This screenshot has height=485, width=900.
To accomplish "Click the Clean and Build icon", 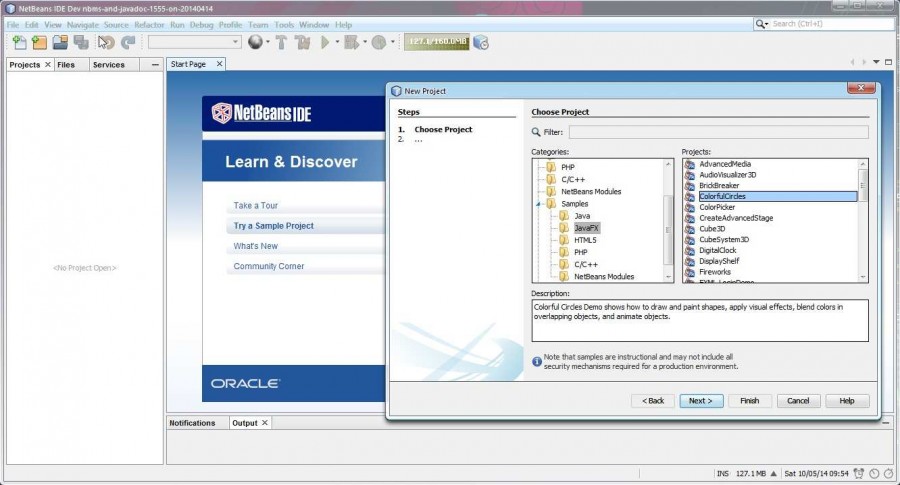I will [x=302, y=42].
